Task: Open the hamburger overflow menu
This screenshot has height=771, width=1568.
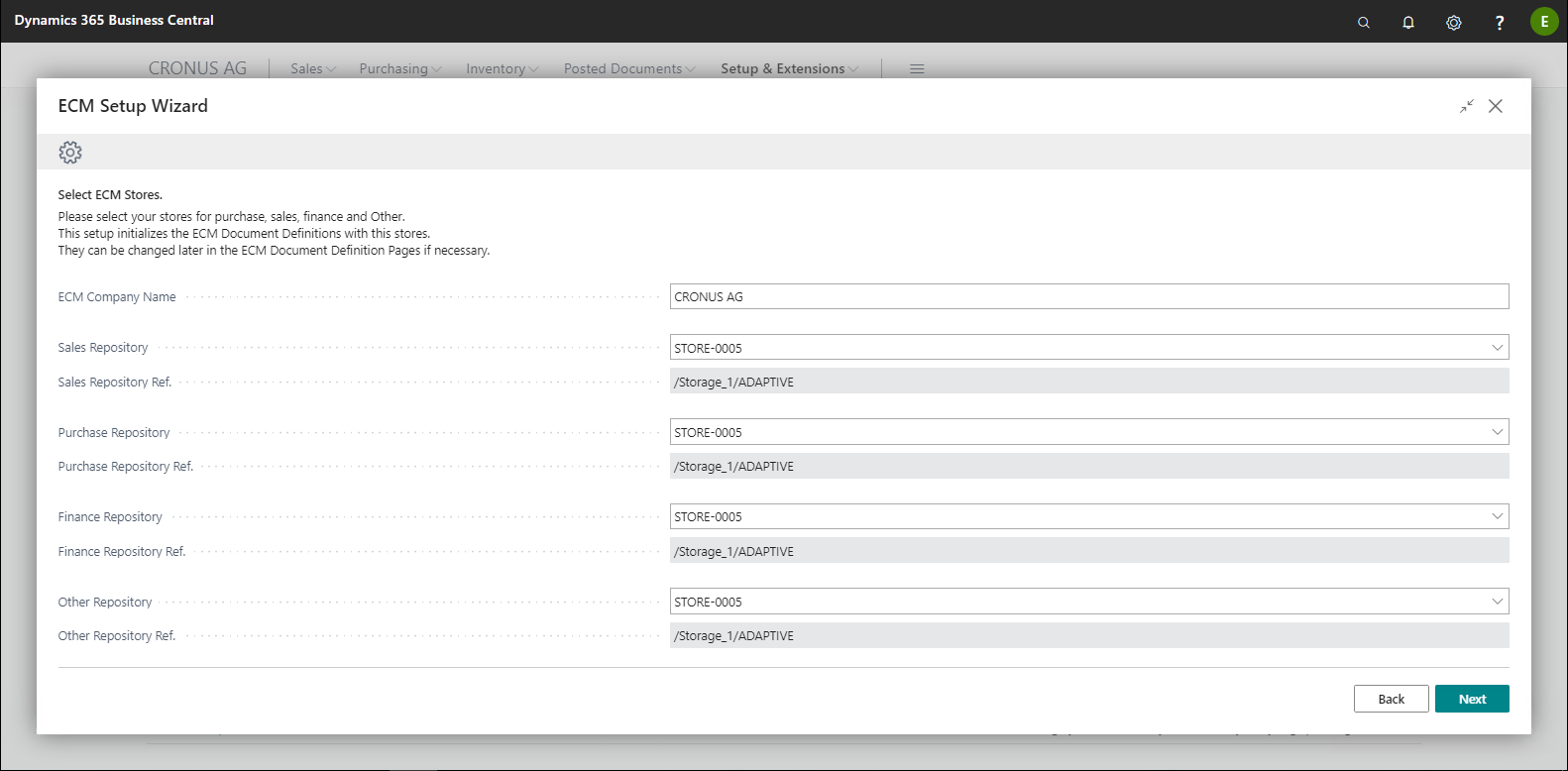Action: coord(917,68)
